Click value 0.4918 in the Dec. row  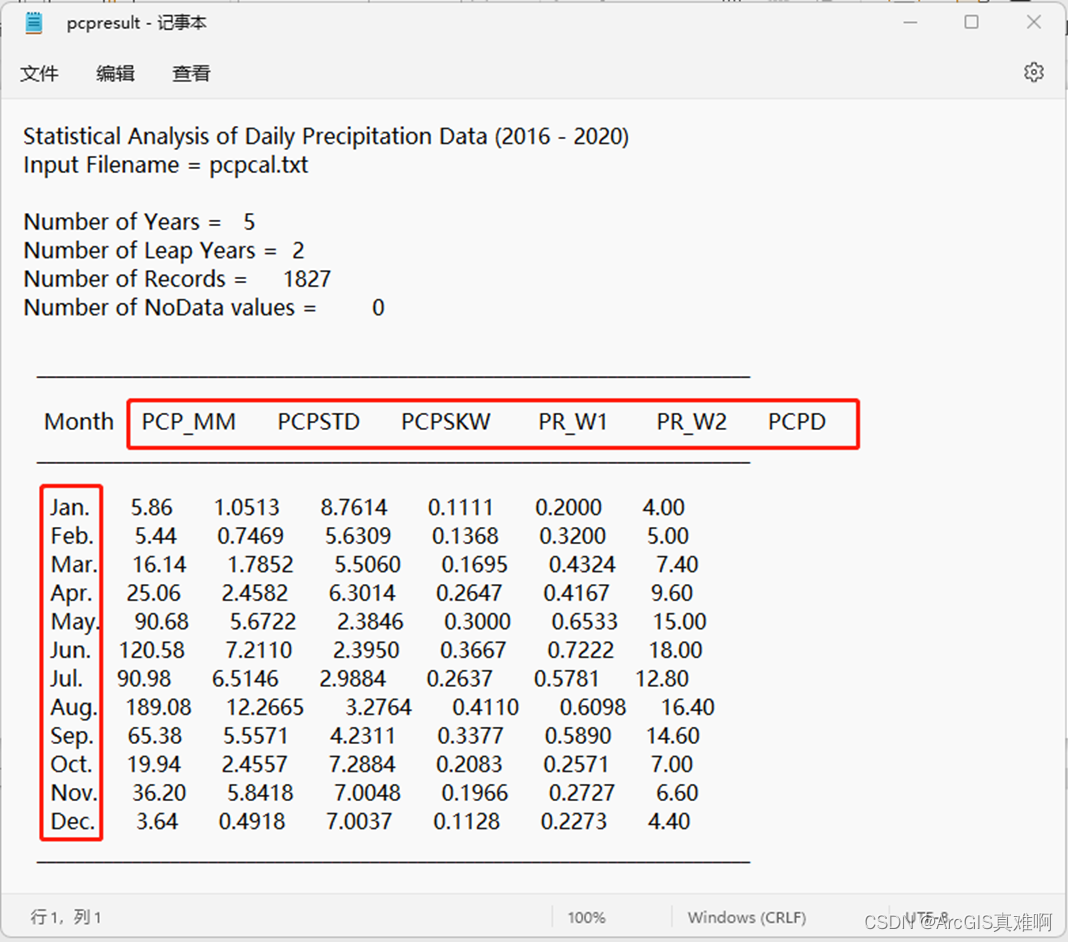click(x=251, y=822)
